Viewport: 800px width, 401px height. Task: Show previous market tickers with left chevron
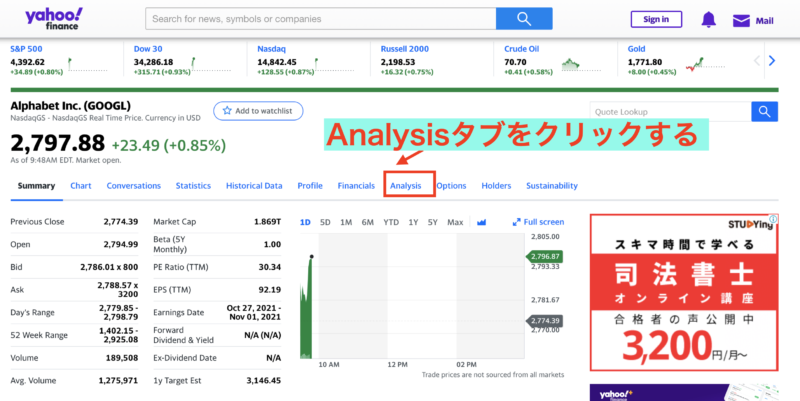pos(757,61)
